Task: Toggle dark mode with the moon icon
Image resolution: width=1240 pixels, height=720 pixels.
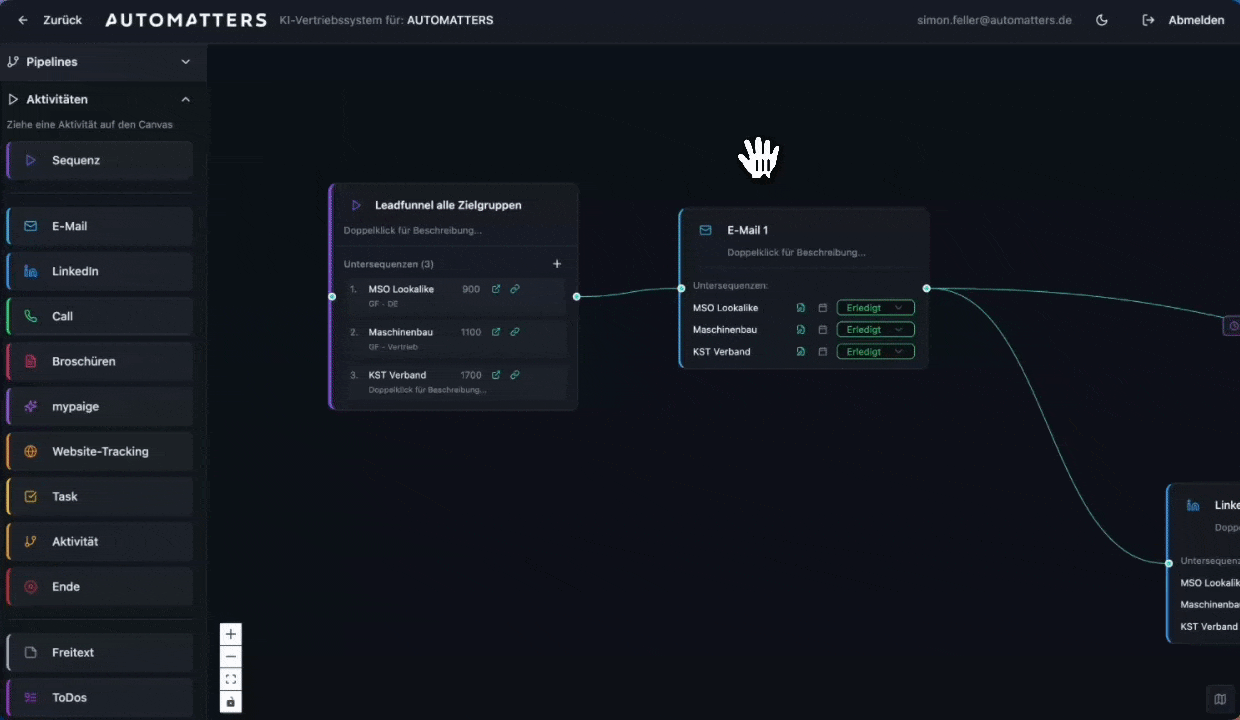Action: 1102,20
